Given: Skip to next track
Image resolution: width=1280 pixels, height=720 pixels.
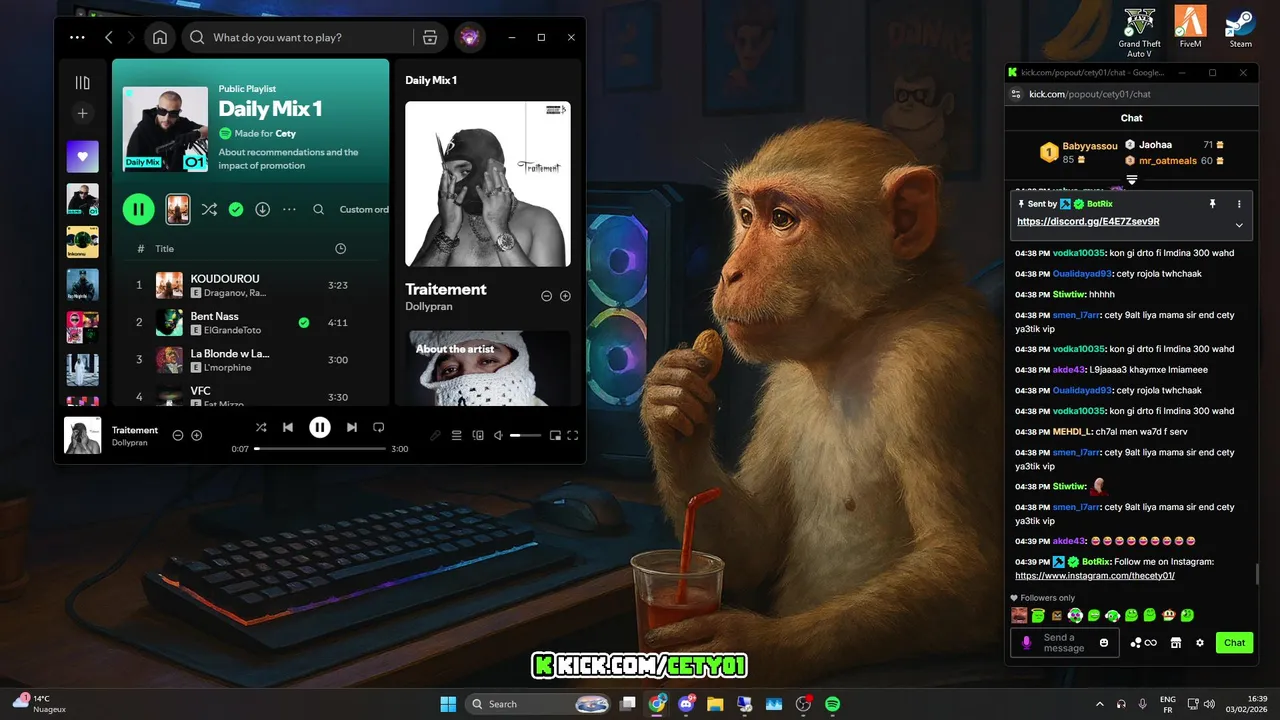Looking at the screenshot, I should (351, 427).
